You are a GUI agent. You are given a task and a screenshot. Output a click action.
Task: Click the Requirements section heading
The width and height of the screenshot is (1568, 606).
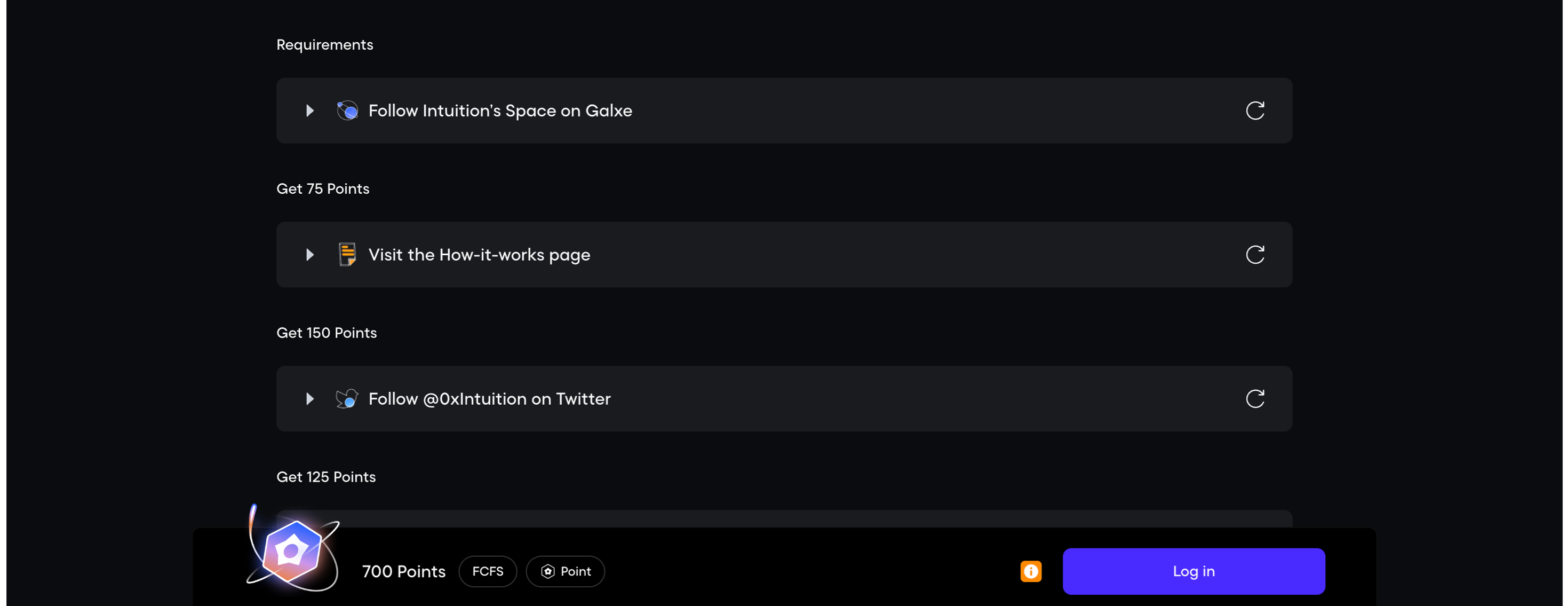coord(324,45)
